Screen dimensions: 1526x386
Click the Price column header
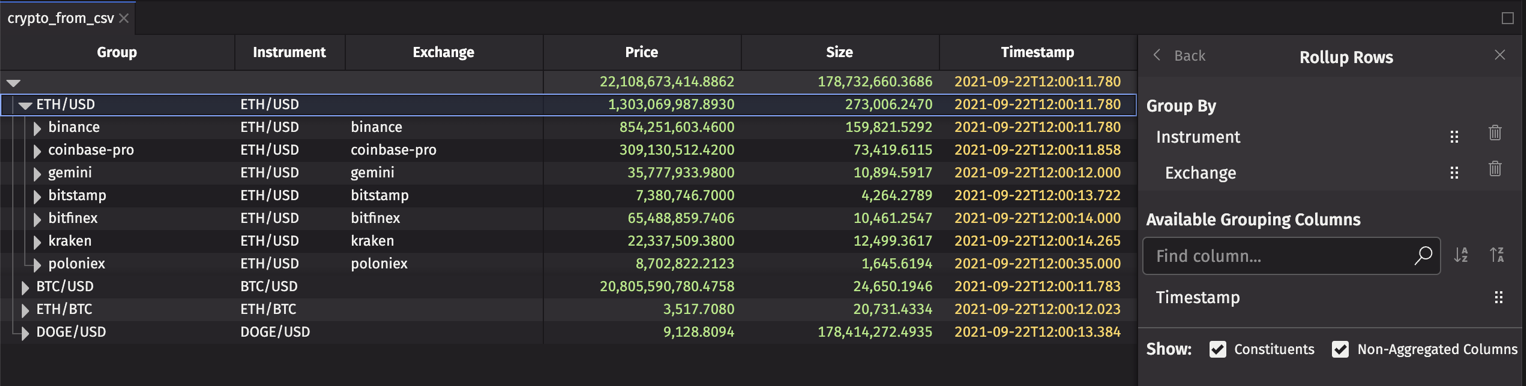tap(642, 52)
